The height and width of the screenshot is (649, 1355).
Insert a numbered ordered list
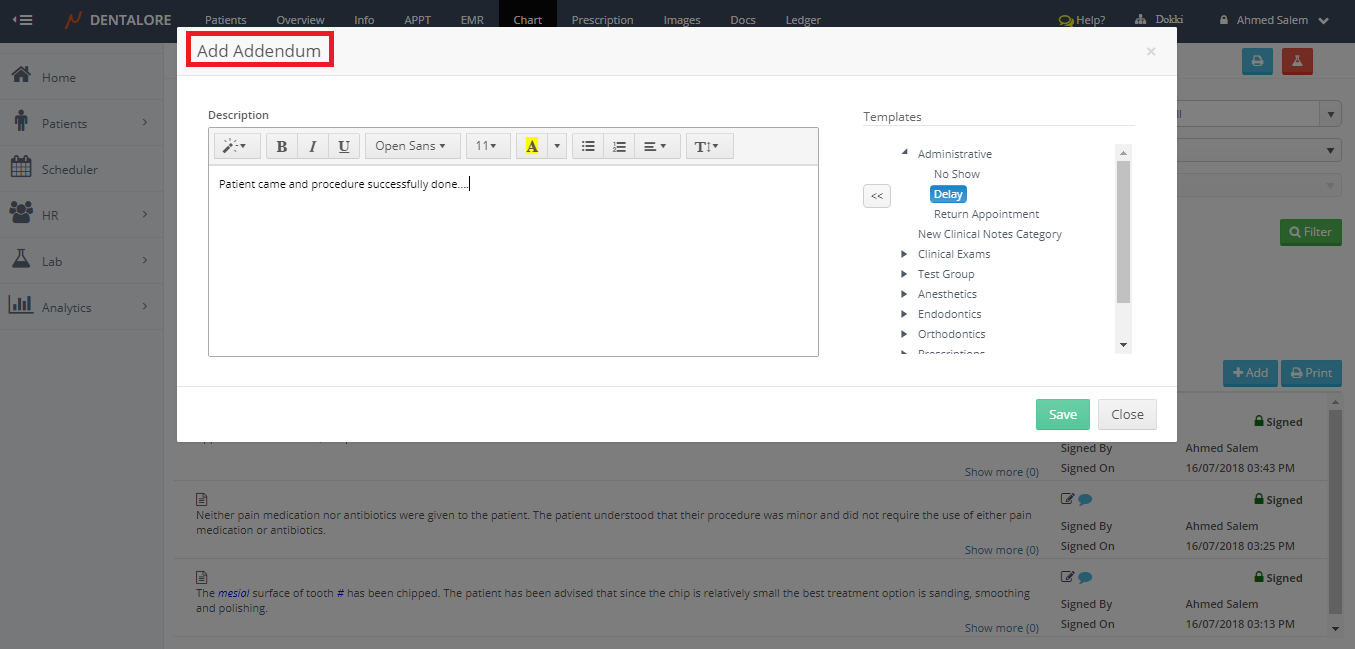click(619, 146)
